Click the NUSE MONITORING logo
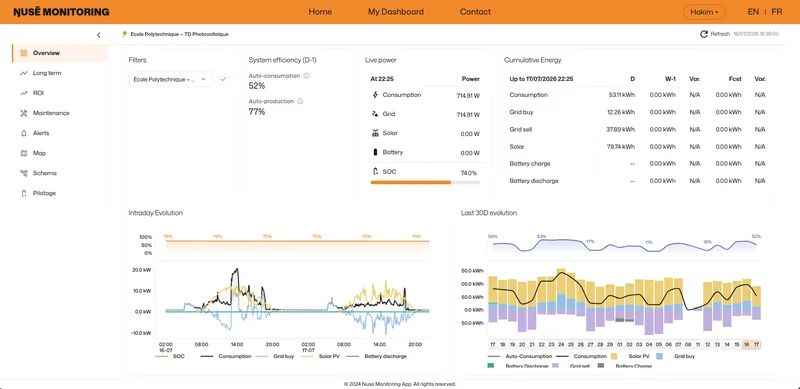Image resolution: width=800 pixels, height=389 pixels. (61, 12)
